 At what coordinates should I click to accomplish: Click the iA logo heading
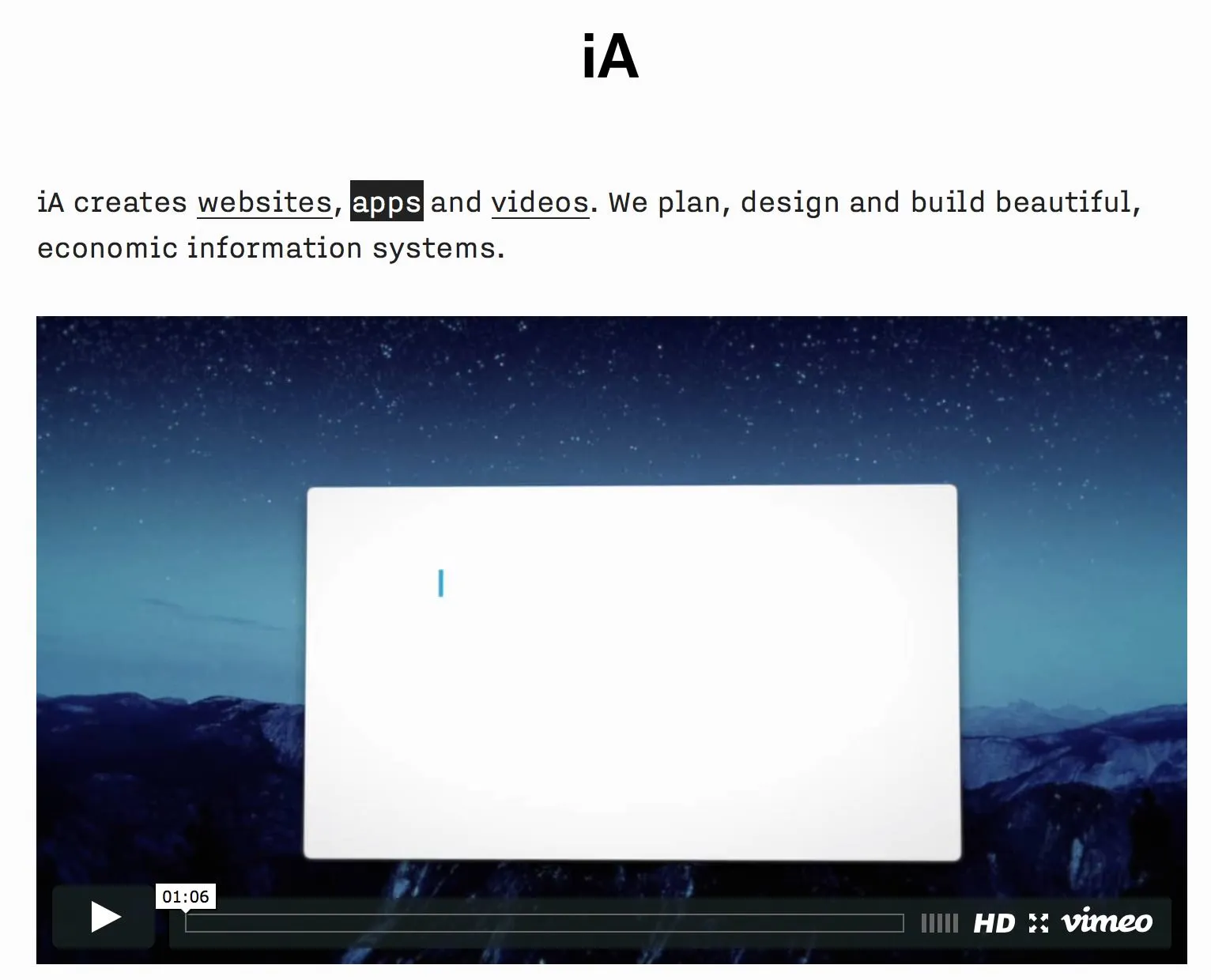pos(609,57)
